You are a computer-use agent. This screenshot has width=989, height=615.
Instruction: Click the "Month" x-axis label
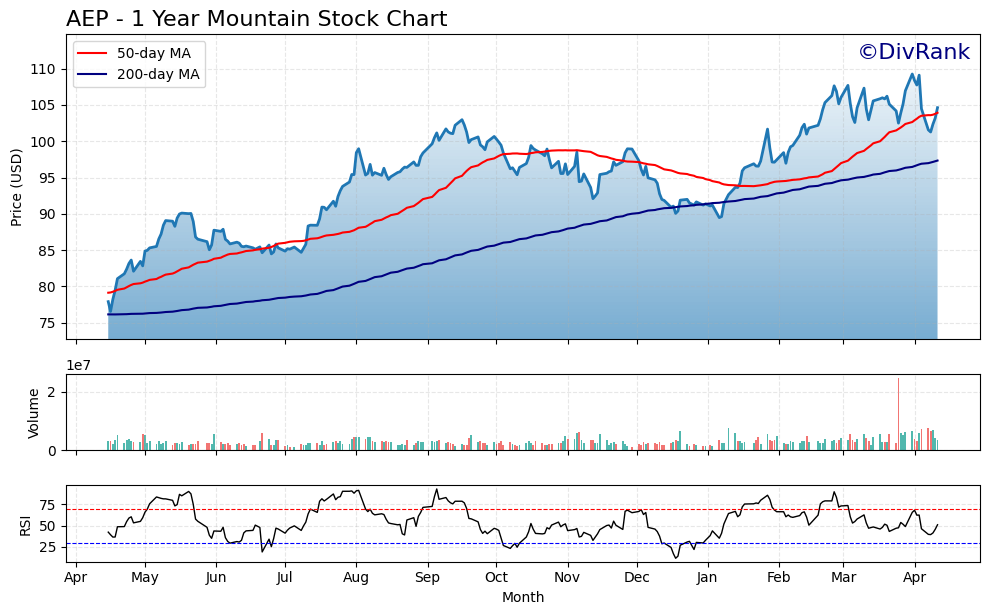(x=523, y=597)
